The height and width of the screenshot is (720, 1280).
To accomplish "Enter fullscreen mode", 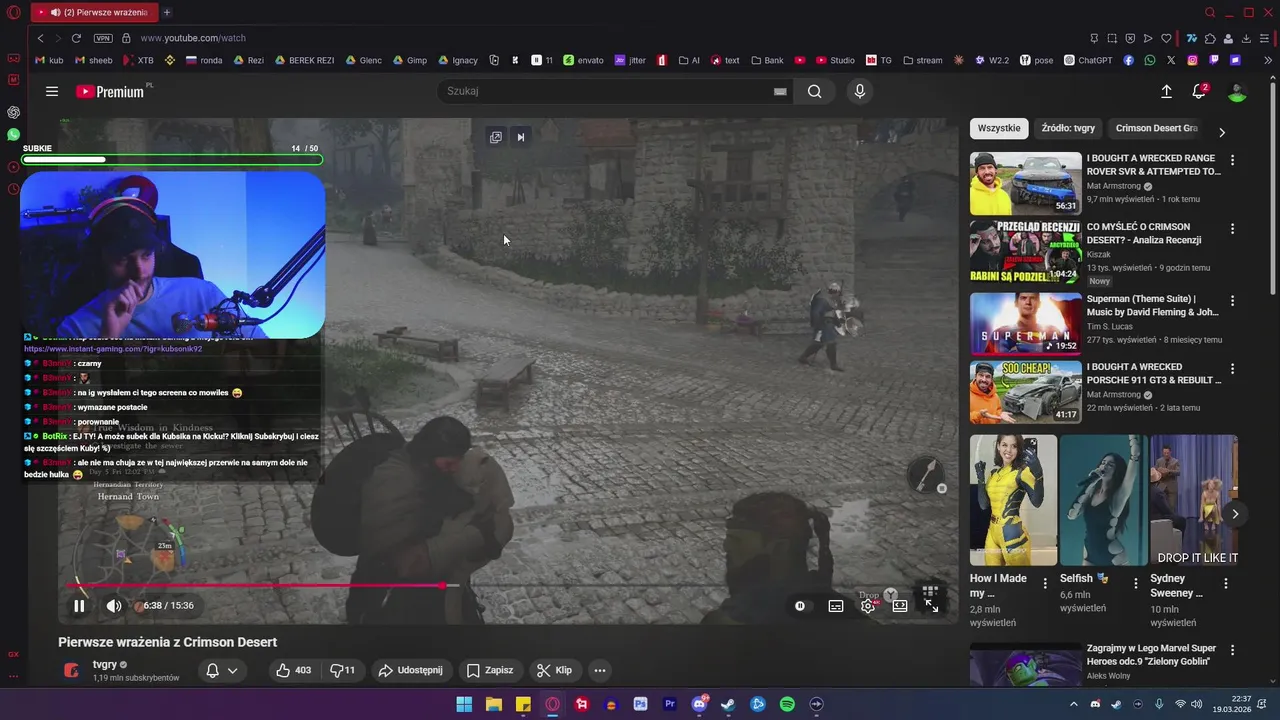I will click(931, 606).
